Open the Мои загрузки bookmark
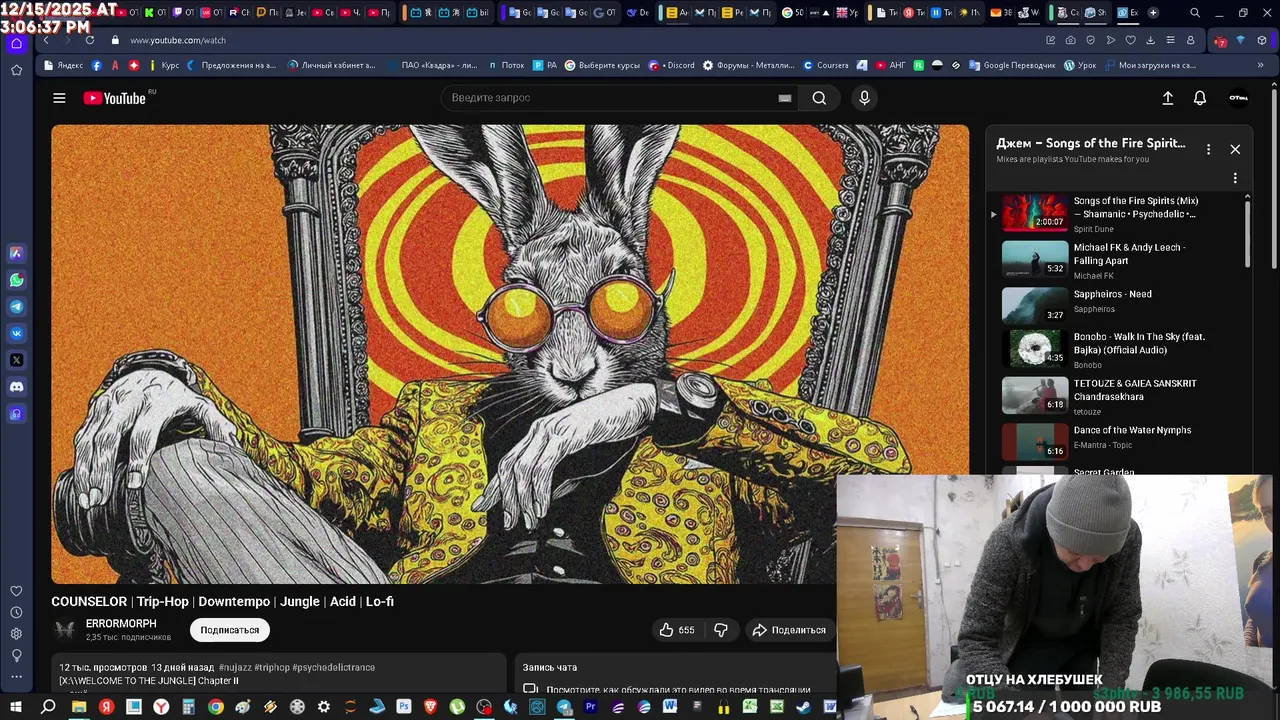The image size is (1280, 720). click(1149, 65)
